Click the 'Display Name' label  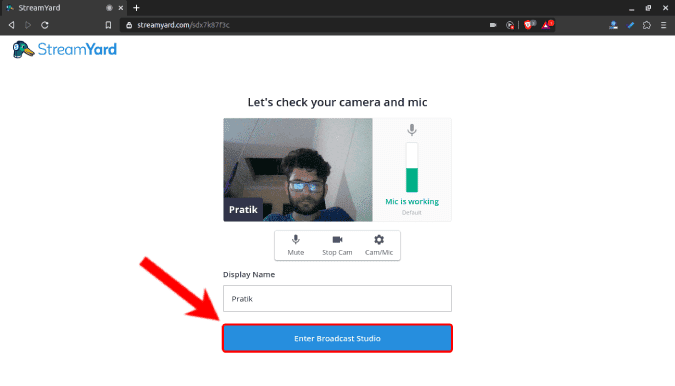[x=249, y=274]
